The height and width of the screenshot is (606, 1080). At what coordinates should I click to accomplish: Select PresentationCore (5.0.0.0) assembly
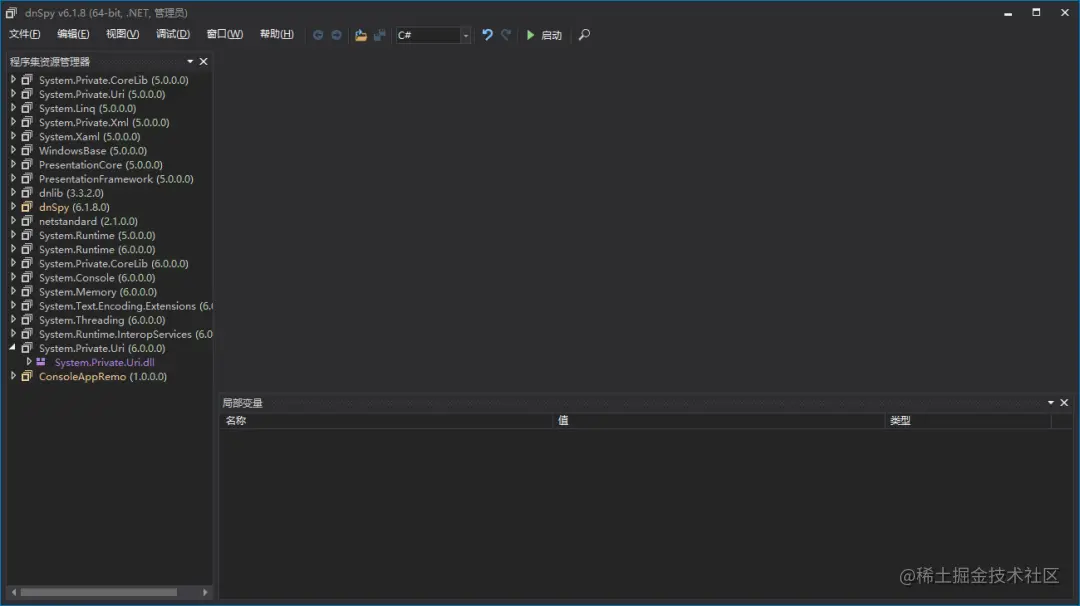point(101,165)
